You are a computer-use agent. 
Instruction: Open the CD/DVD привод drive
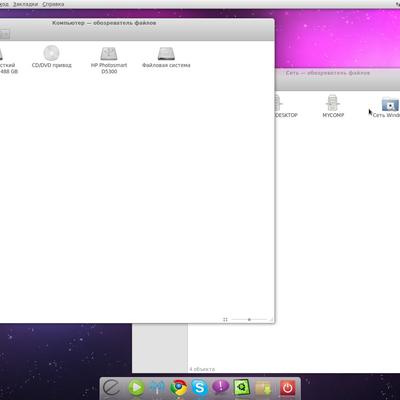pos(51,57)
